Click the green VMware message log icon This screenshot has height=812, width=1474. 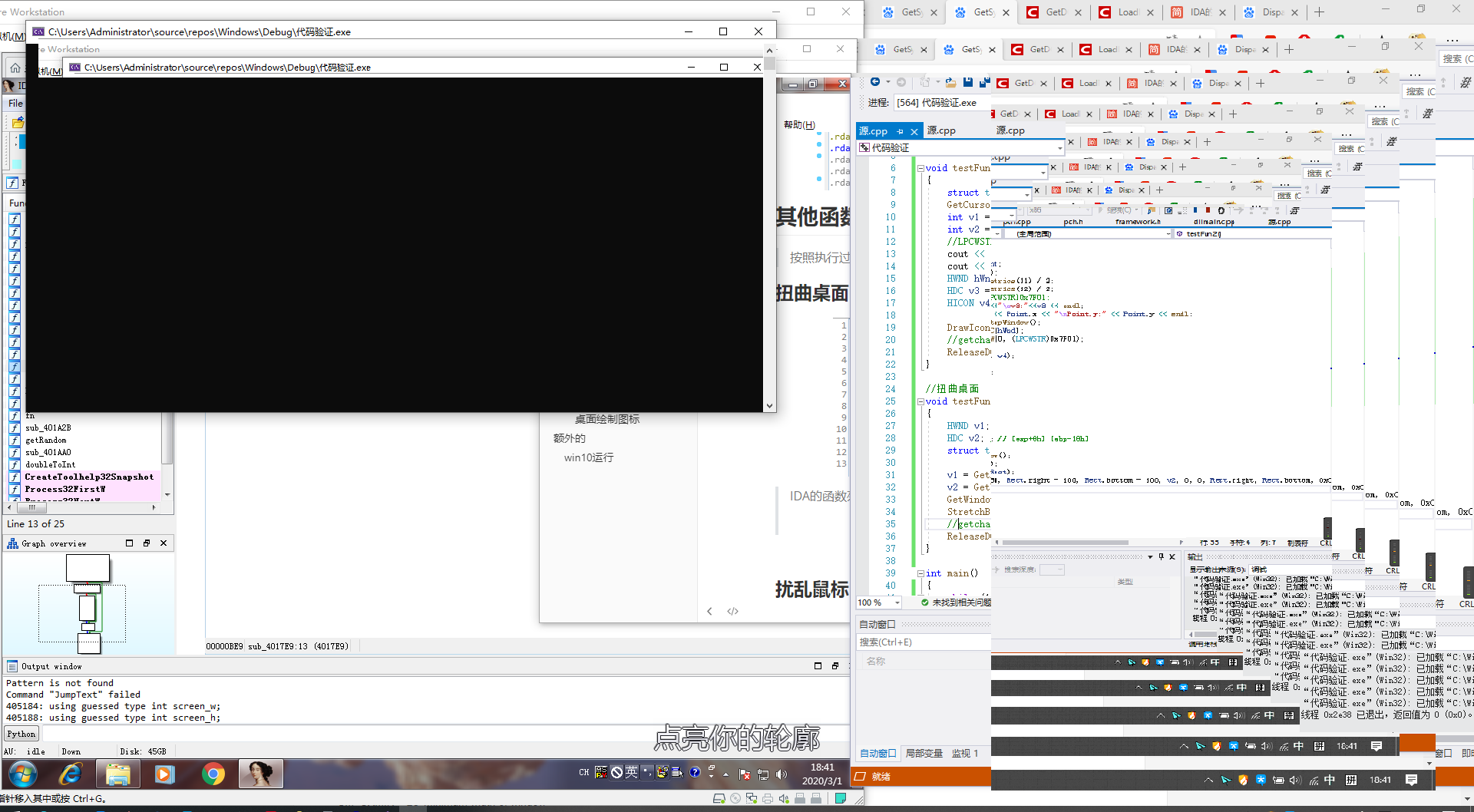[x=841, y=798]
